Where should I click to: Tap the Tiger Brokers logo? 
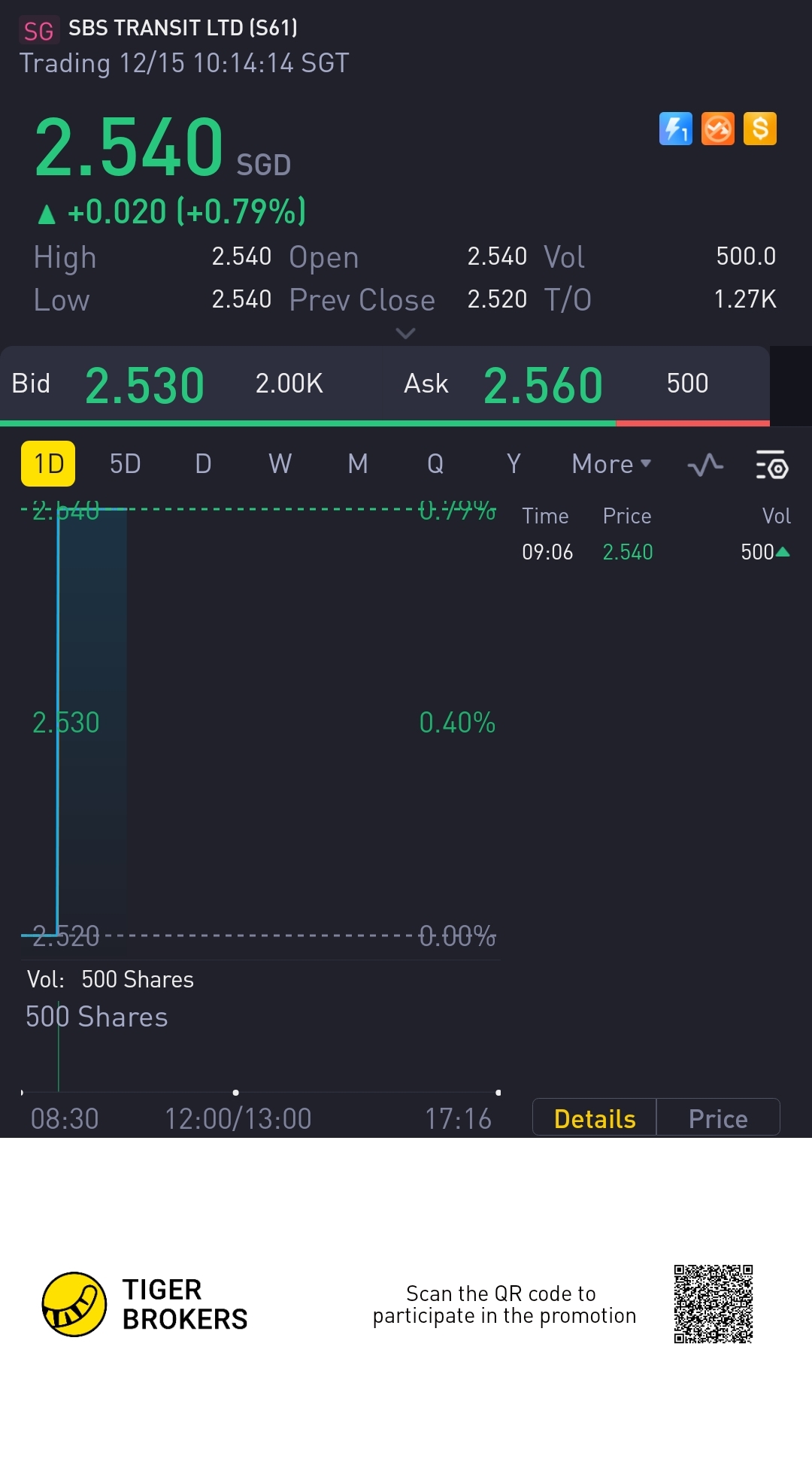click(x=74, y=1304)
